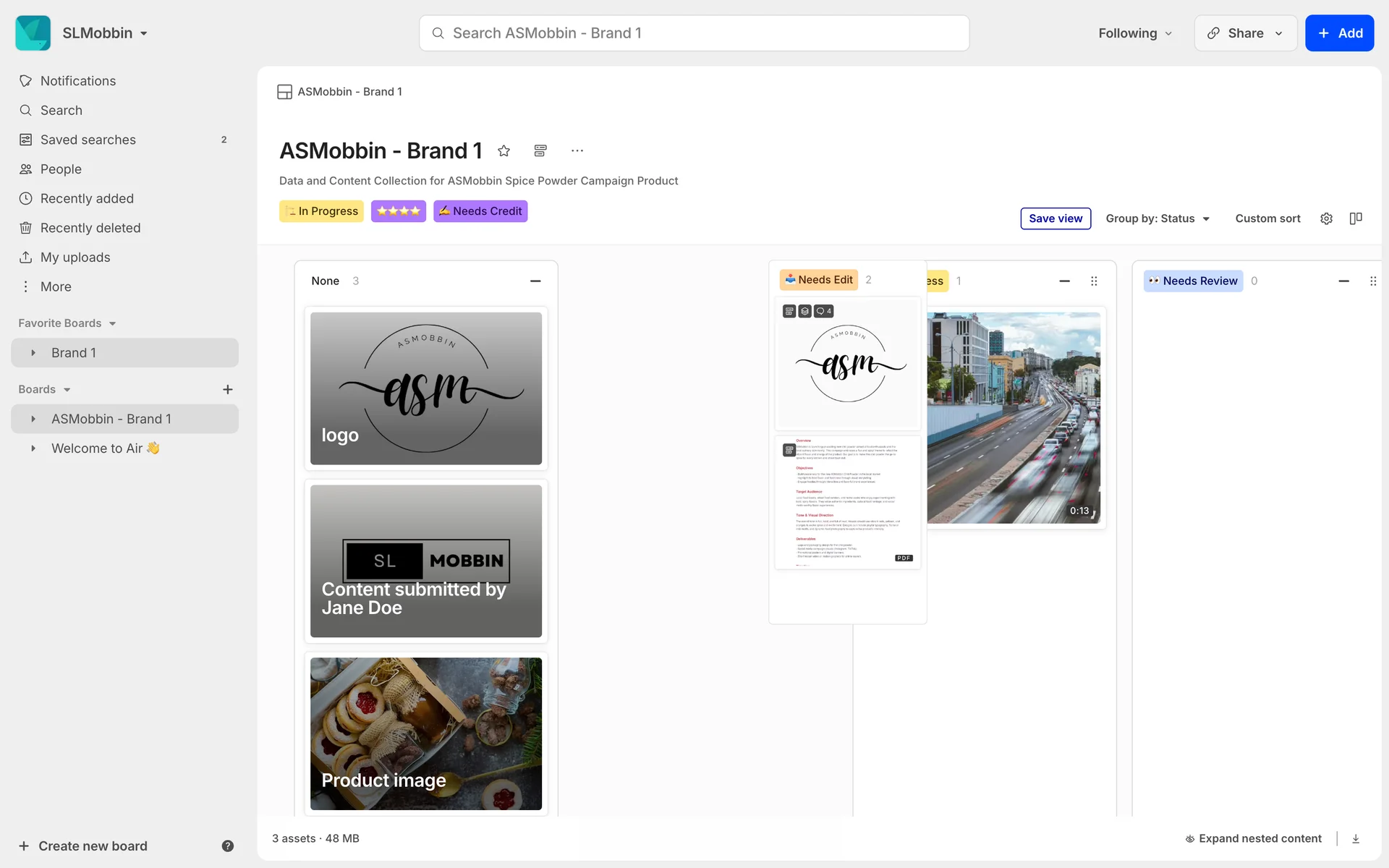
Task: Click the Save view button
Action: tap(1055, 218)
